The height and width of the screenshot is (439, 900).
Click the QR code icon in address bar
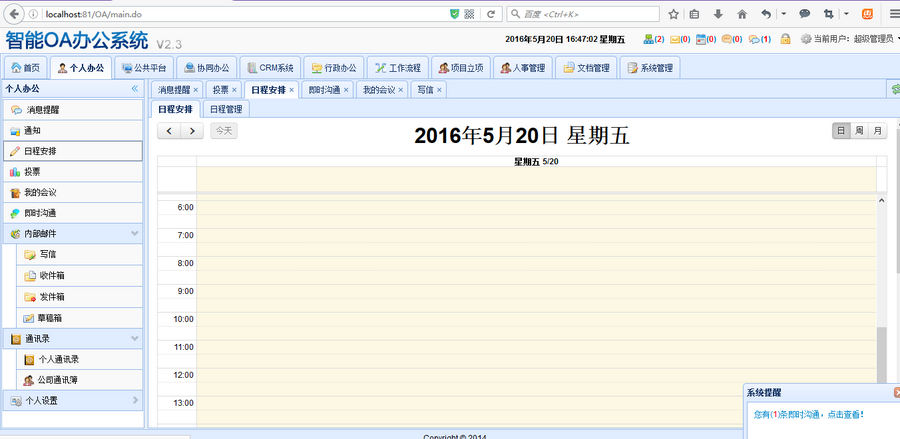click(469, 14)
